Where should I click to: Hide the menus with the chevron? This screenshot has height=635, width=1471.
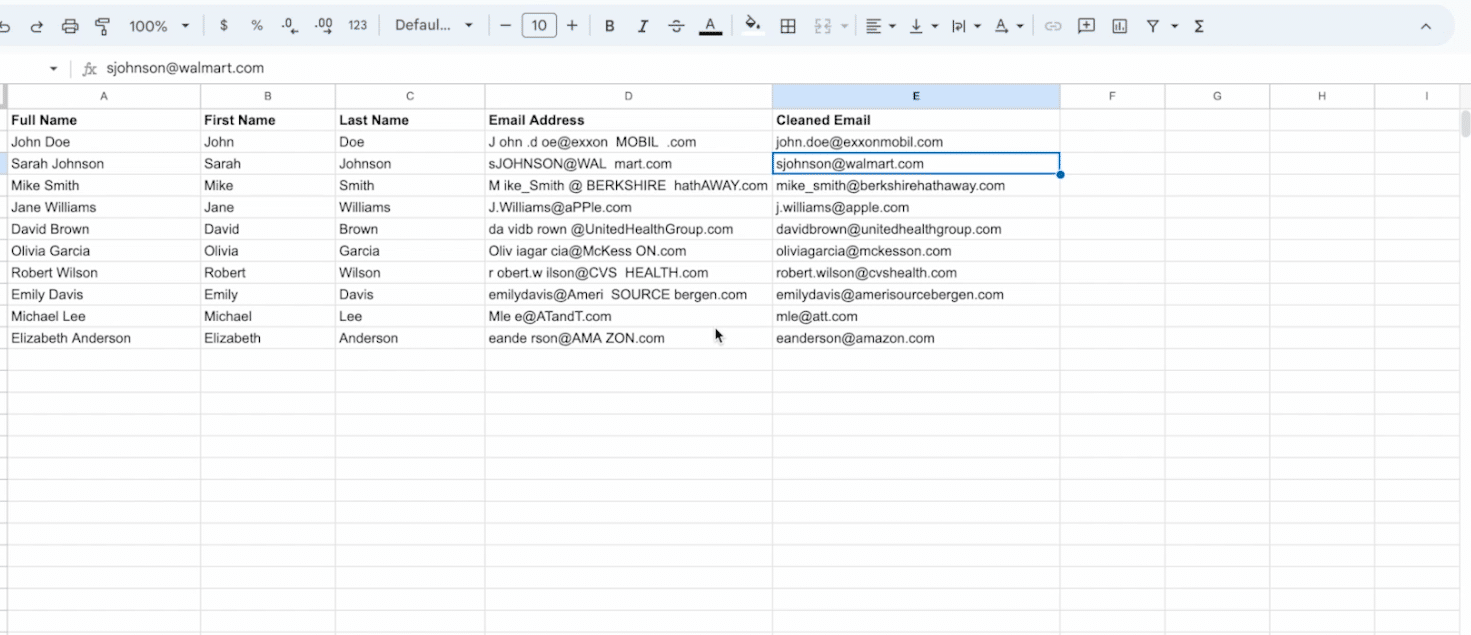pos(1426,26)
